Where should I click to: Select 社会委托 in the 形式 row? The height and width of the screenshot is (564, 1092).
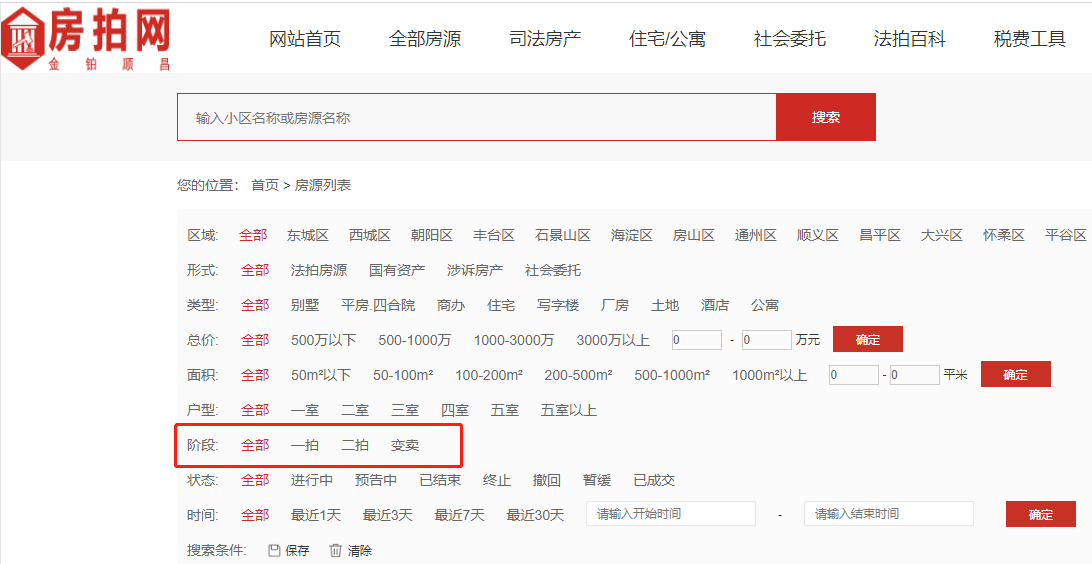[x=553, y=270]
